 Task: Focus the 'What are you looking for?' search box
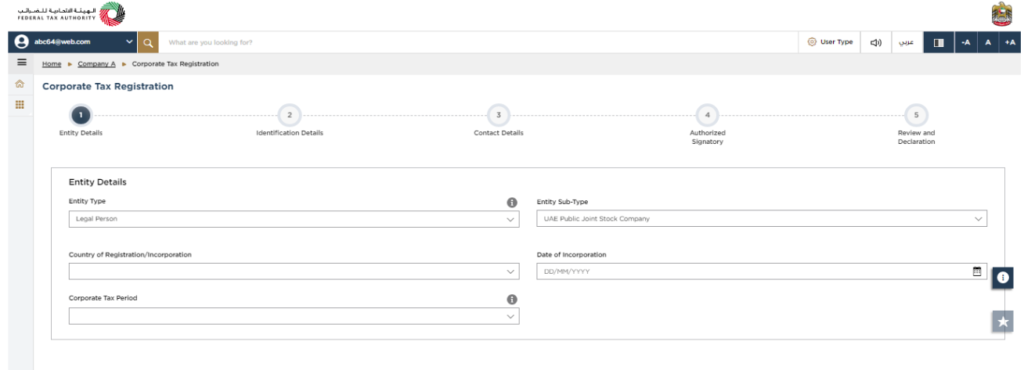tap(478, 42)
